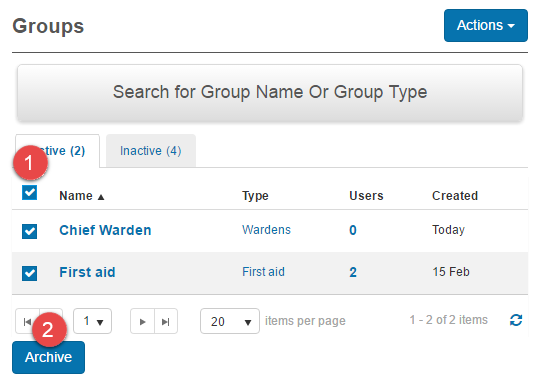Open the First aid group name link
Image resolution: width=537 pixels, height=387 pixels.
[x=87, y=272]
